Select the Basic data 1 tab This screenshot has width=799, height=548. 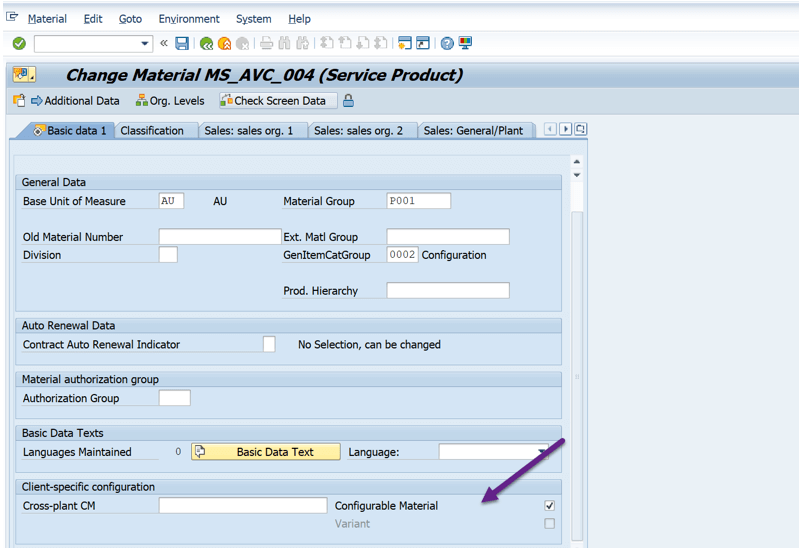[70, 131]
